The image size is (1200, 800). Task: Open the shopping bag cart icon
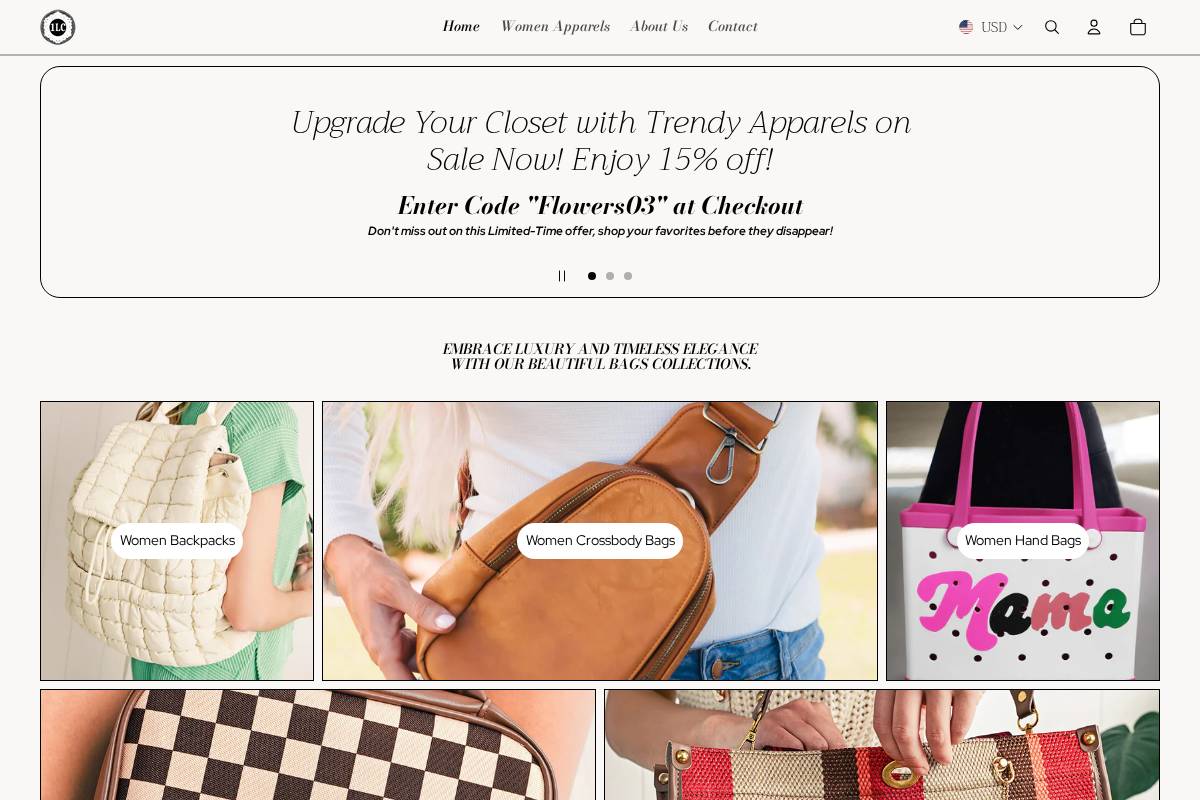coord(1138,27)
